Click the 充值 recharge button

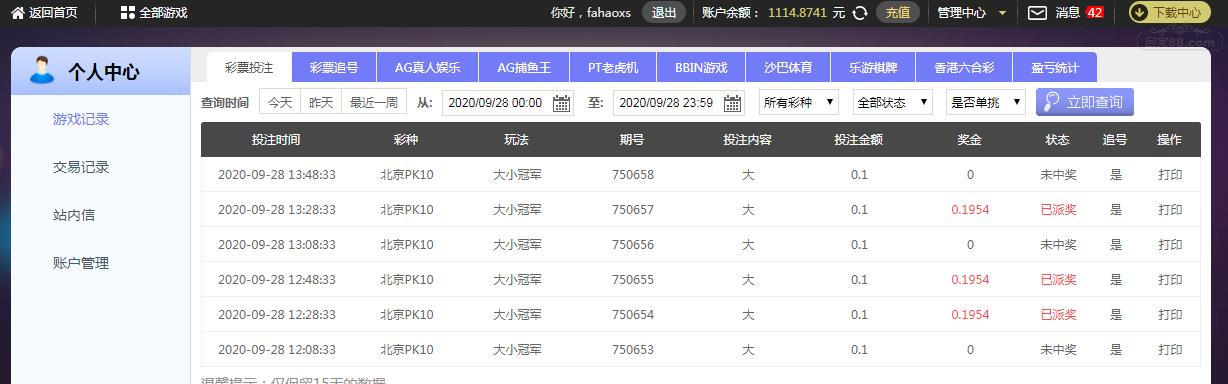pos(898,13)
